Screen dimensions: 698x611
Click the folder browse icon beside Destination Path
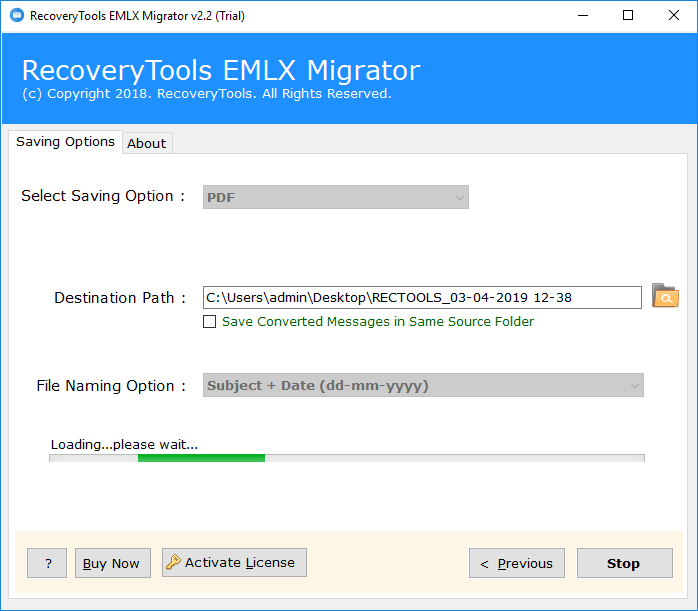coord(665,296)
